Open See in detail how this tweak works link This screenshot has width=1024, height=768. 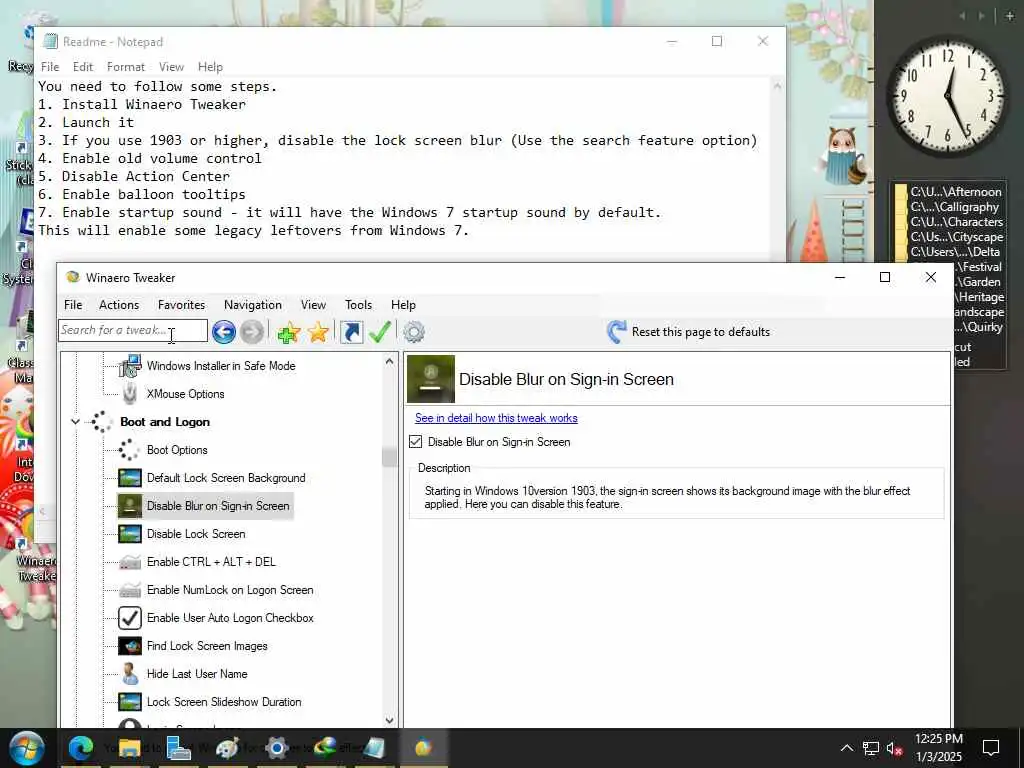tap(496, 418)
